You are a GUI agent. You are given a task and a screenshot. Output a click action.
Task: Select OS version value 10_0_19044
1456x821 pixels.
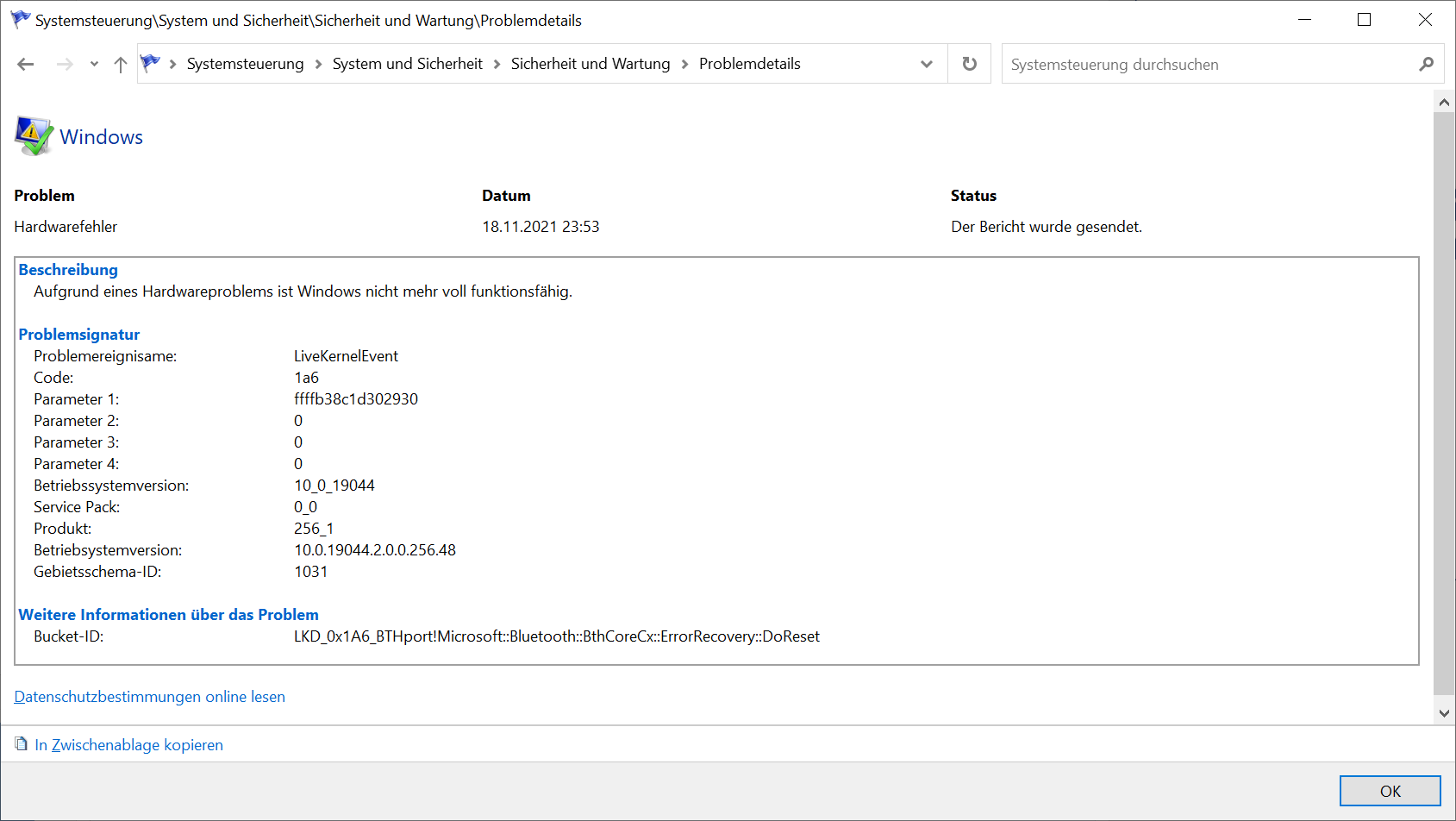coord(334,486)
